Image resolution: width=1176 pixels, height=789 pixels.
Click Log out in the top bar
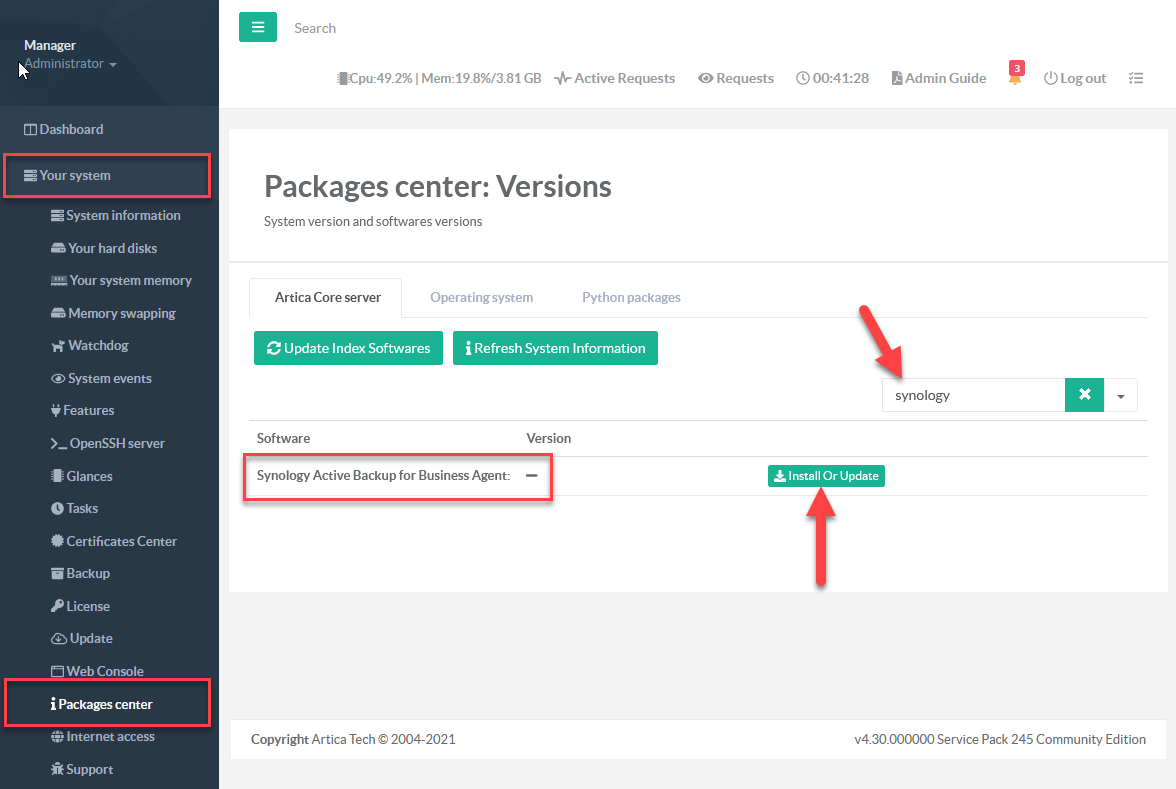click(x=1075, y=78)
